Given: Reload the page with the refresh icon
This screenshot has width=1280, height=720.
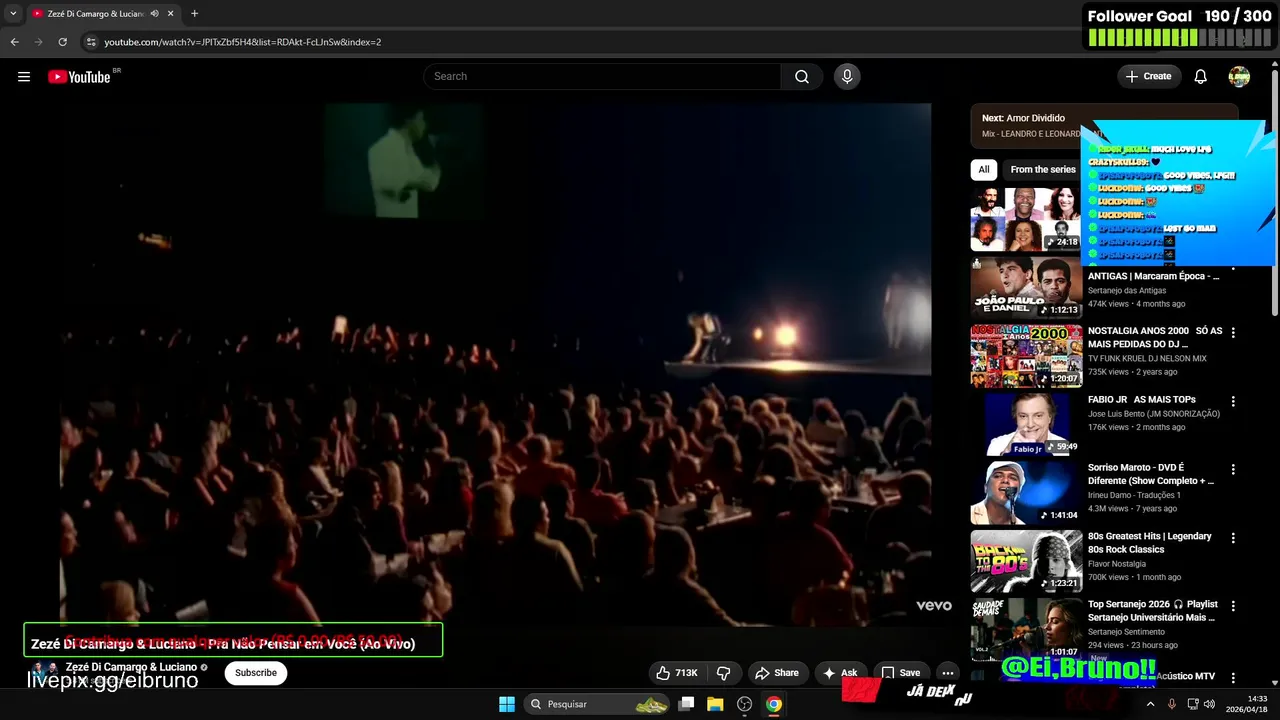Looking at the screenshot, I should coord(62,42).
